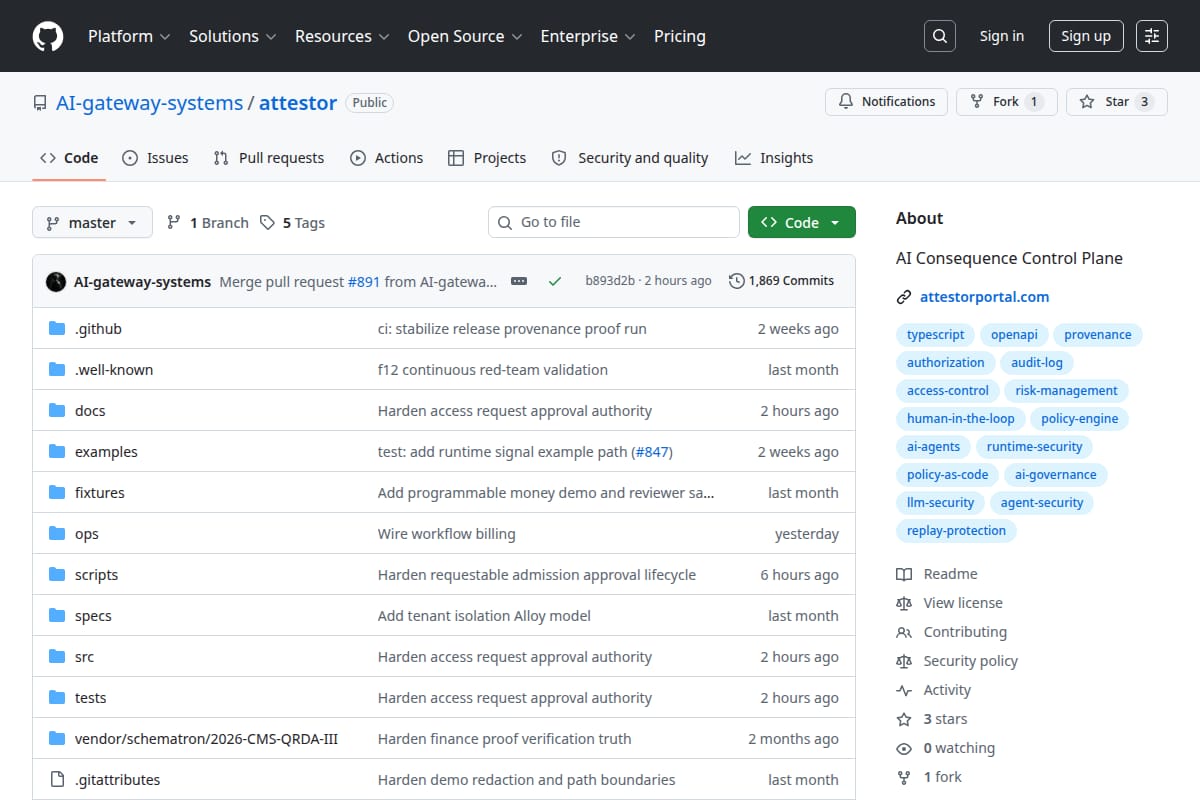1200x800 pixels.
Task: Expand the Resources menu
Action: (341, 36)
